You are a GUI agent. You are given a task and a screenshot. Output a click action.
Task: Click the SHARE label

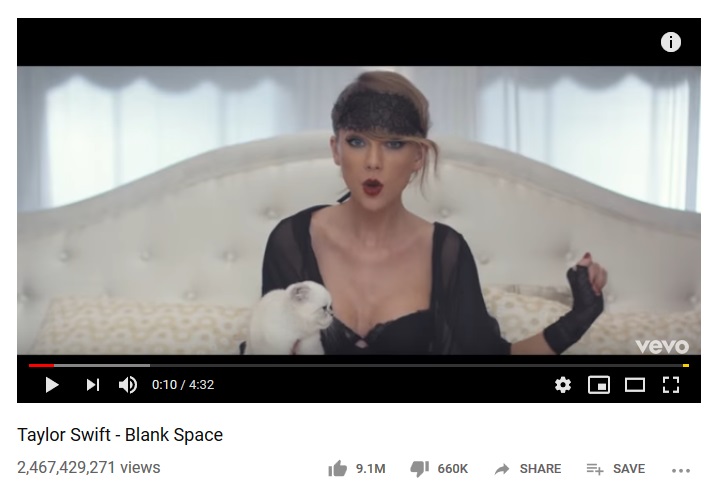pos(540,469)
